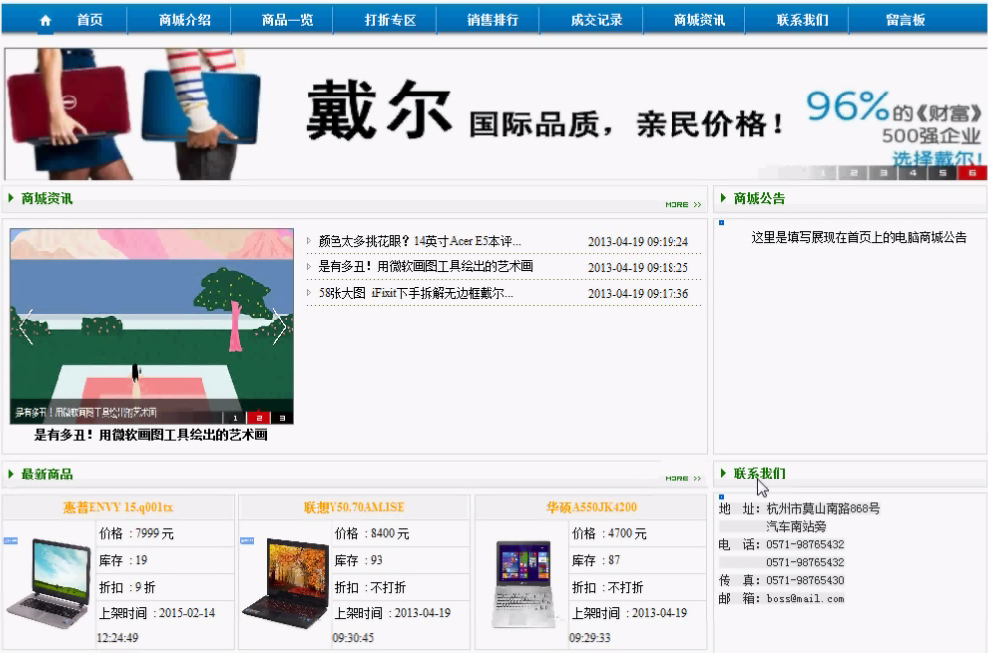Select news slideshow page 1

tap(235, 418)
